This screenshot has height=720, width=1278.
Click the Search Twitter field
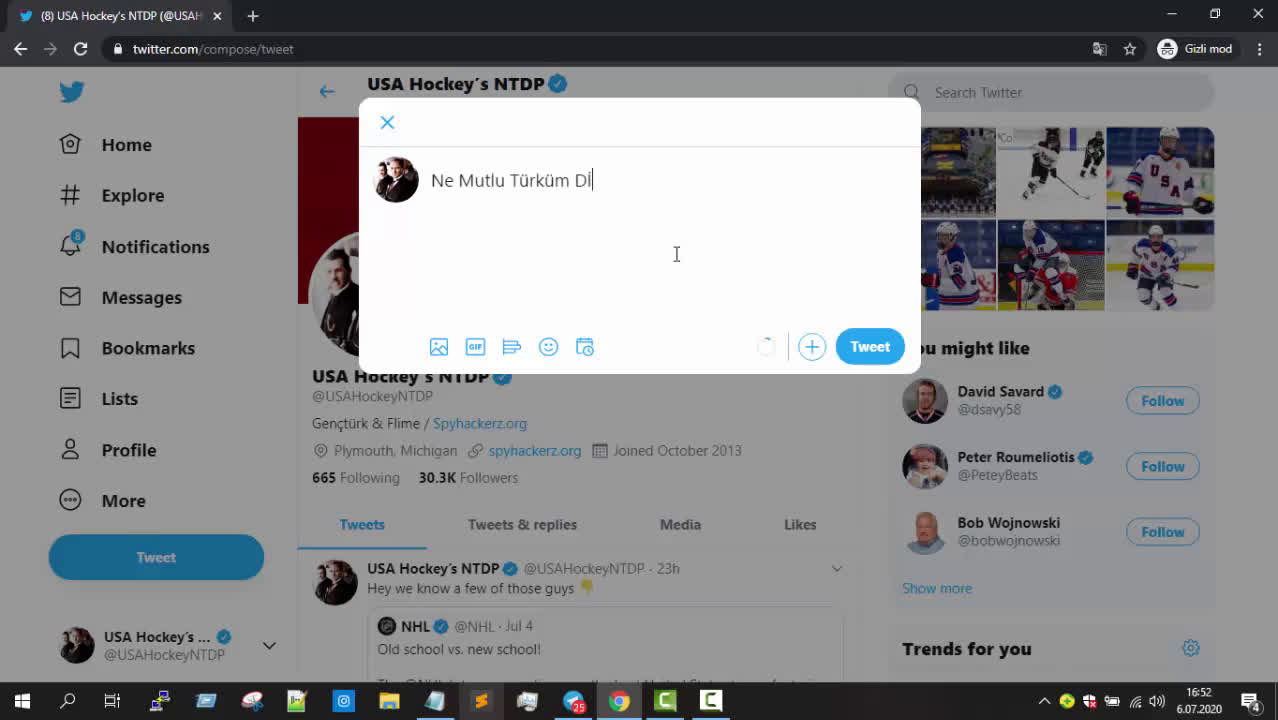pos(1048,92)
